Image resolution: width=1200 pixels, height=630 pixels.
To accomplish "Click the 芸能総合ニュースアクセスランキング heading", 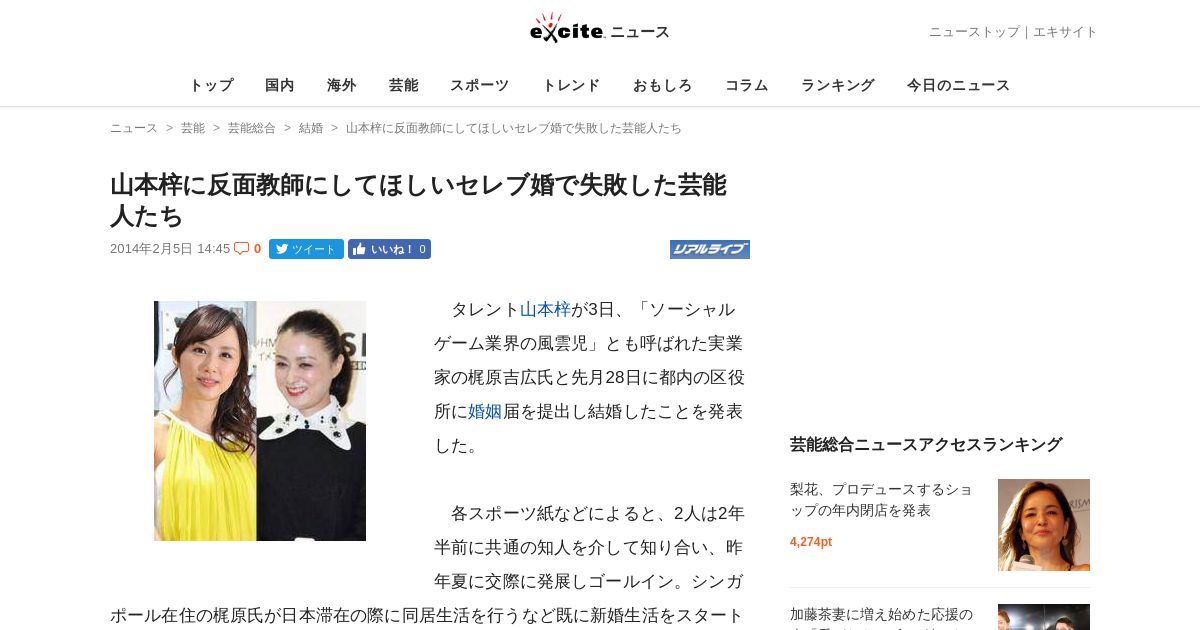I will pos(926,444).
